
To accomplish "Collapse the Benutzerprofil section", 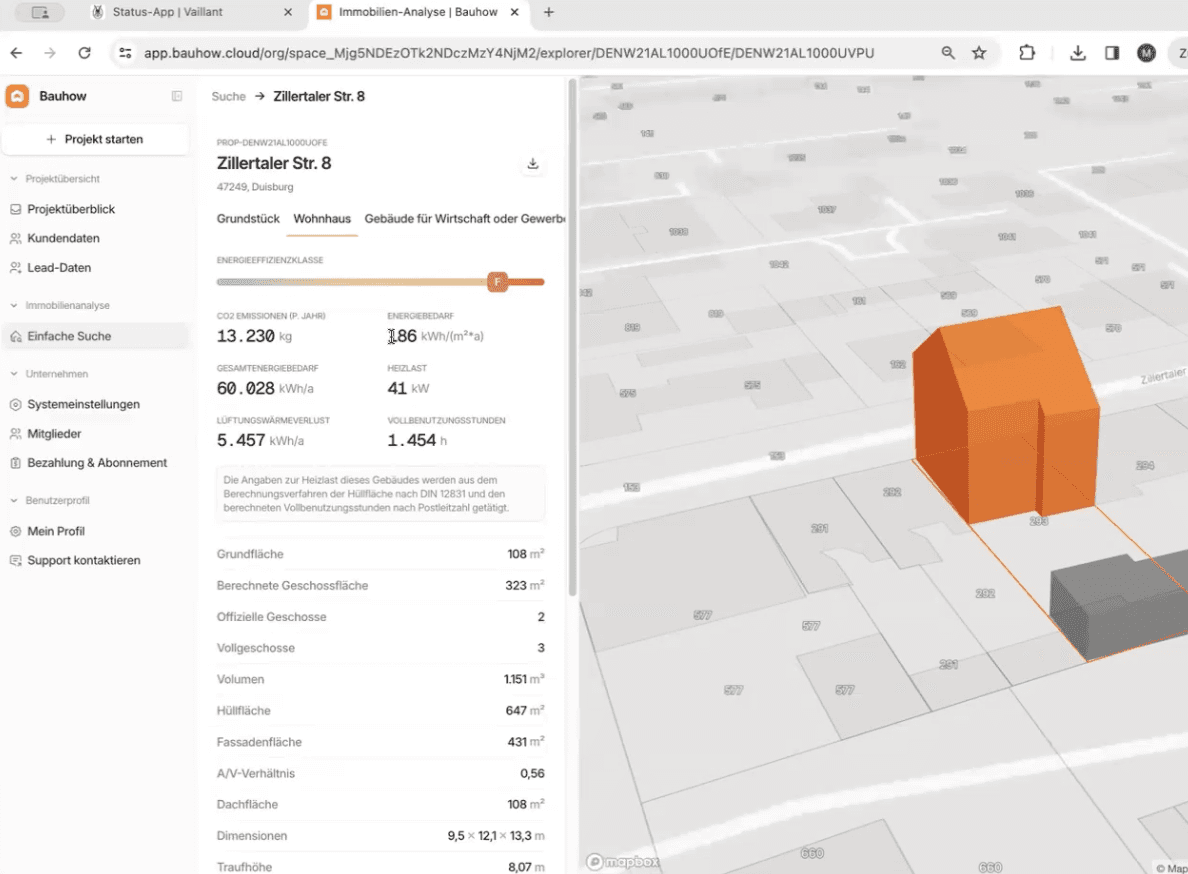I will (14, 501).
